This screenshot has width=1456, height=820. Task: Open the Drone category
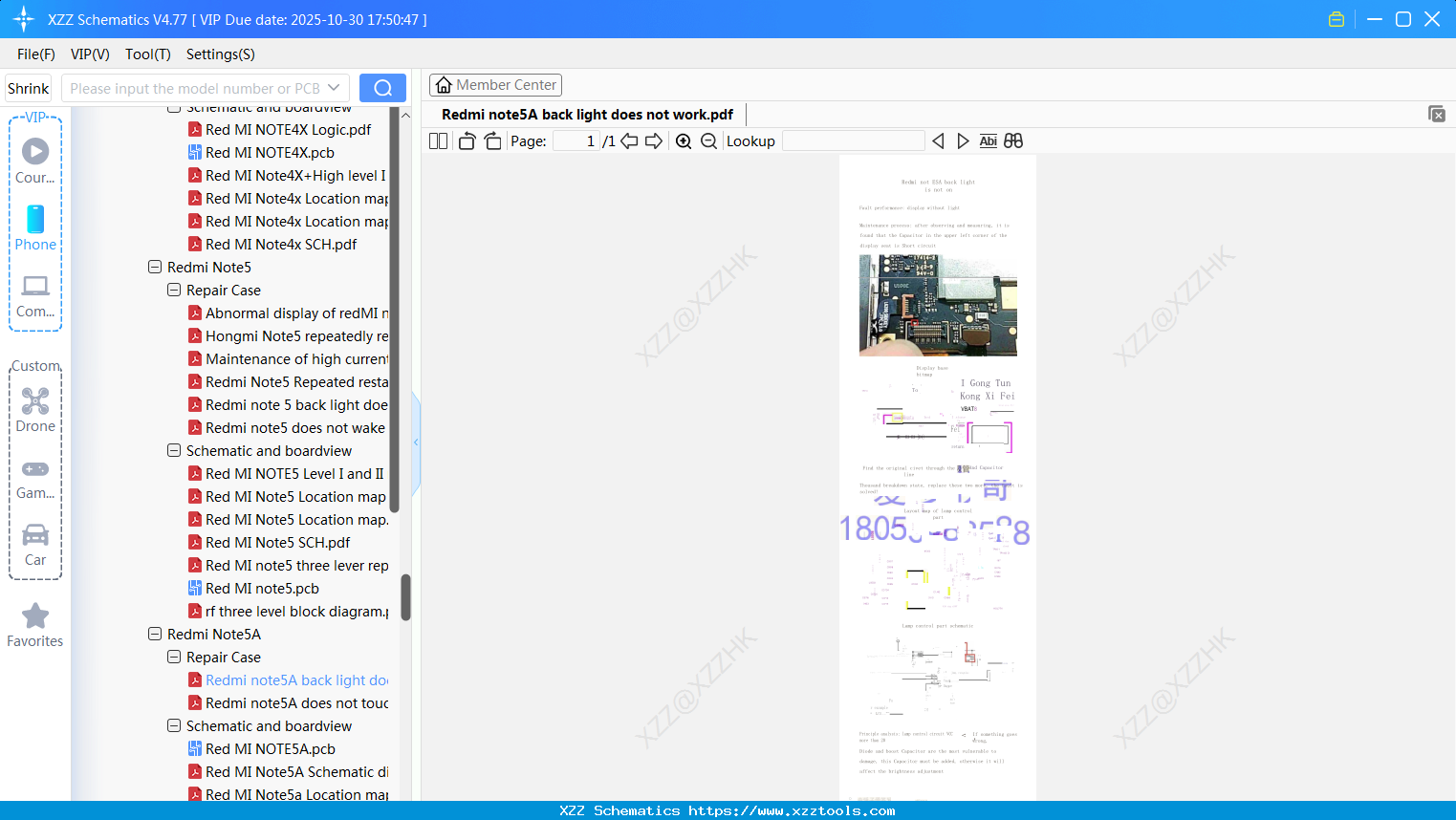pos(35,410)
